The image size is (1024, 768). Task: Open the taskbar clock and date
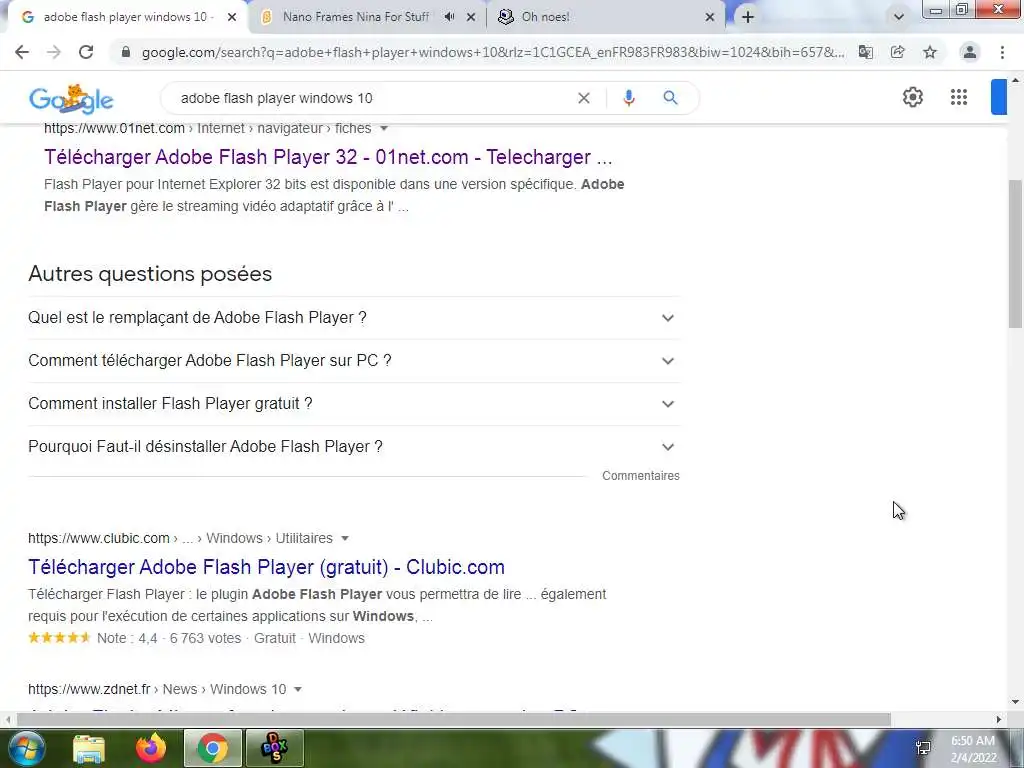click(x=974, y=749)
